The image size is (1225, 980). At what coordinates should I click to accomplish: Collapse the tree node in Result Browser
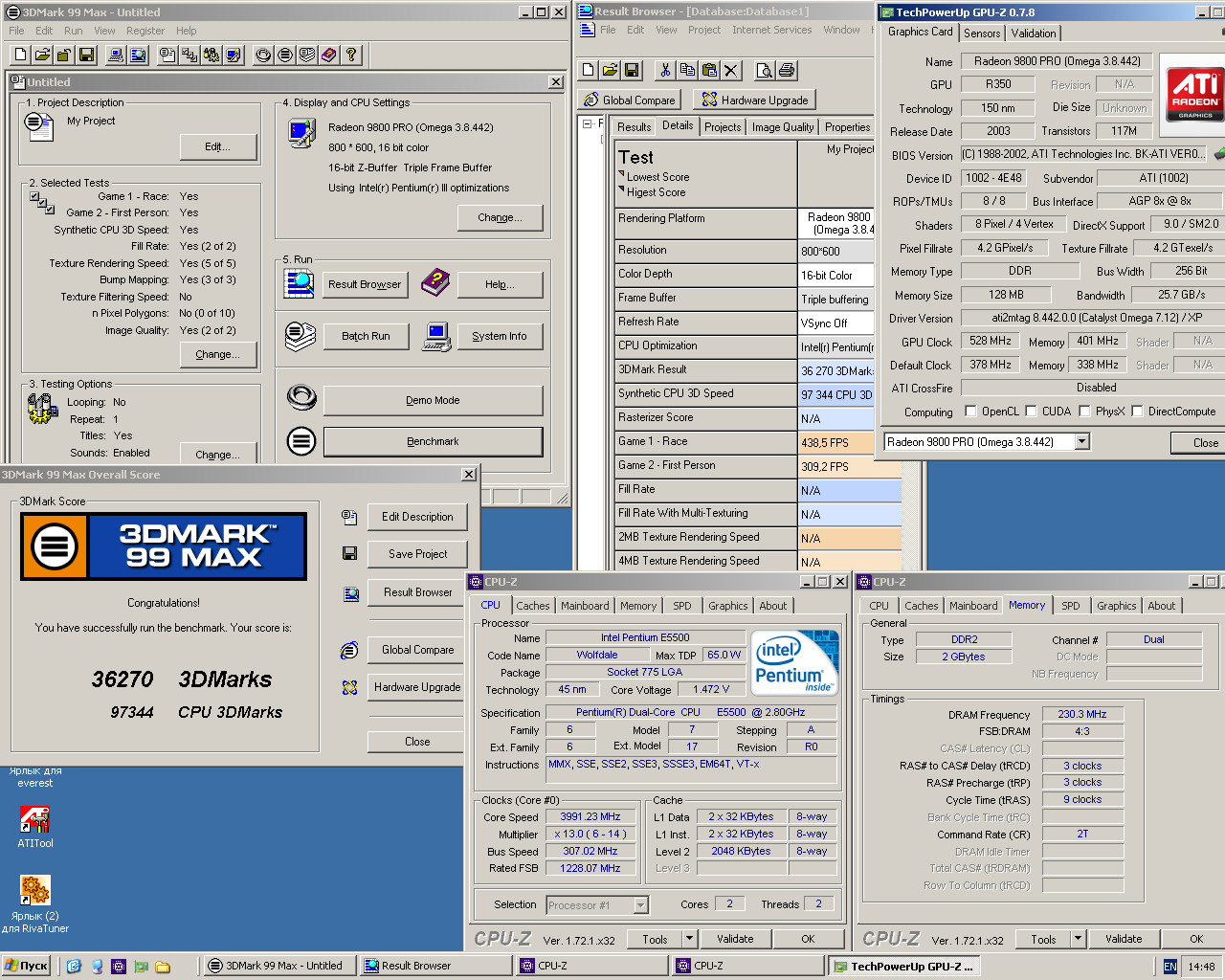(587, 123)
